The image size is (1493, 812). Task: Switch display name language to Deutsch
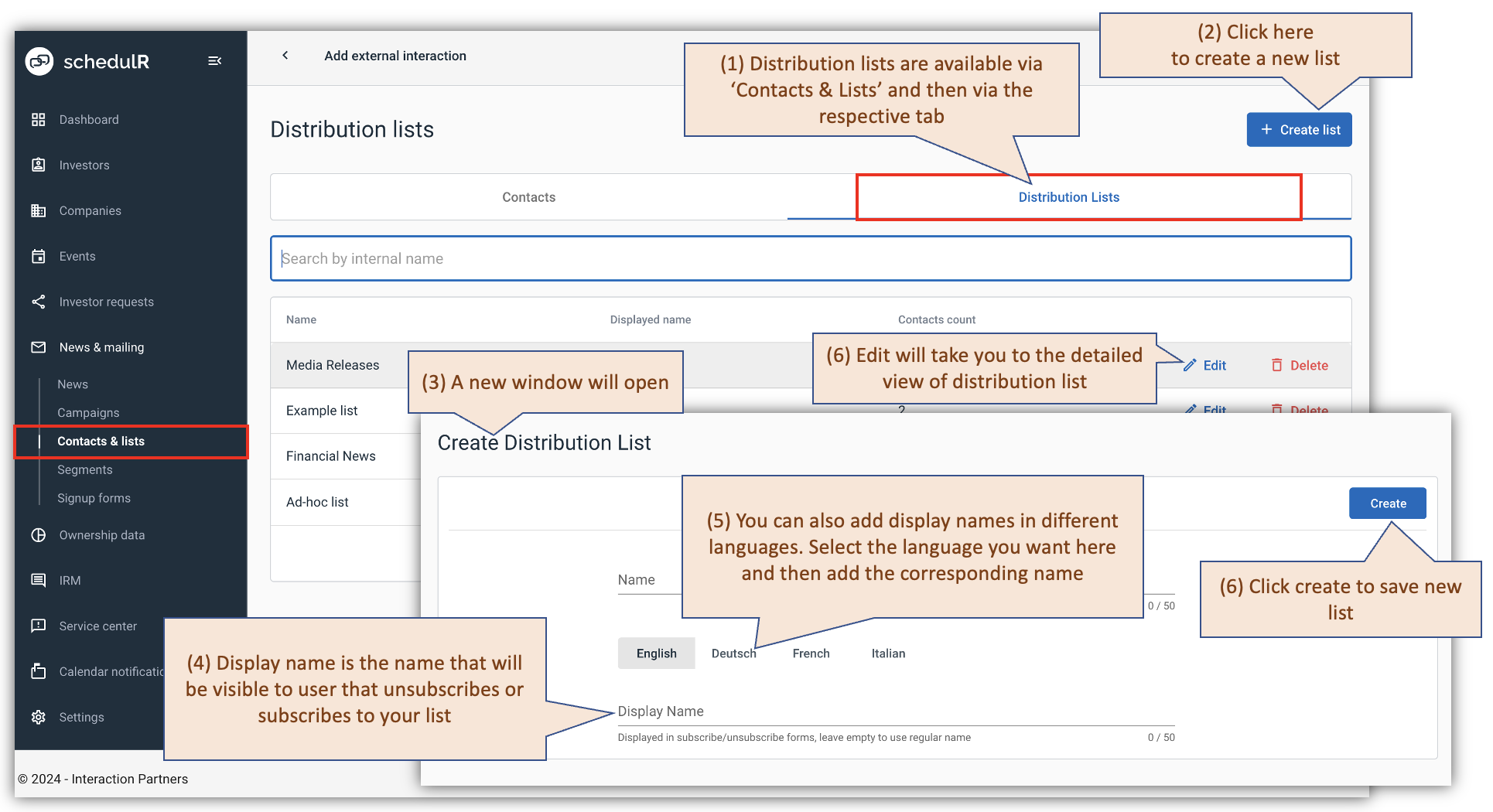(733, 653)
